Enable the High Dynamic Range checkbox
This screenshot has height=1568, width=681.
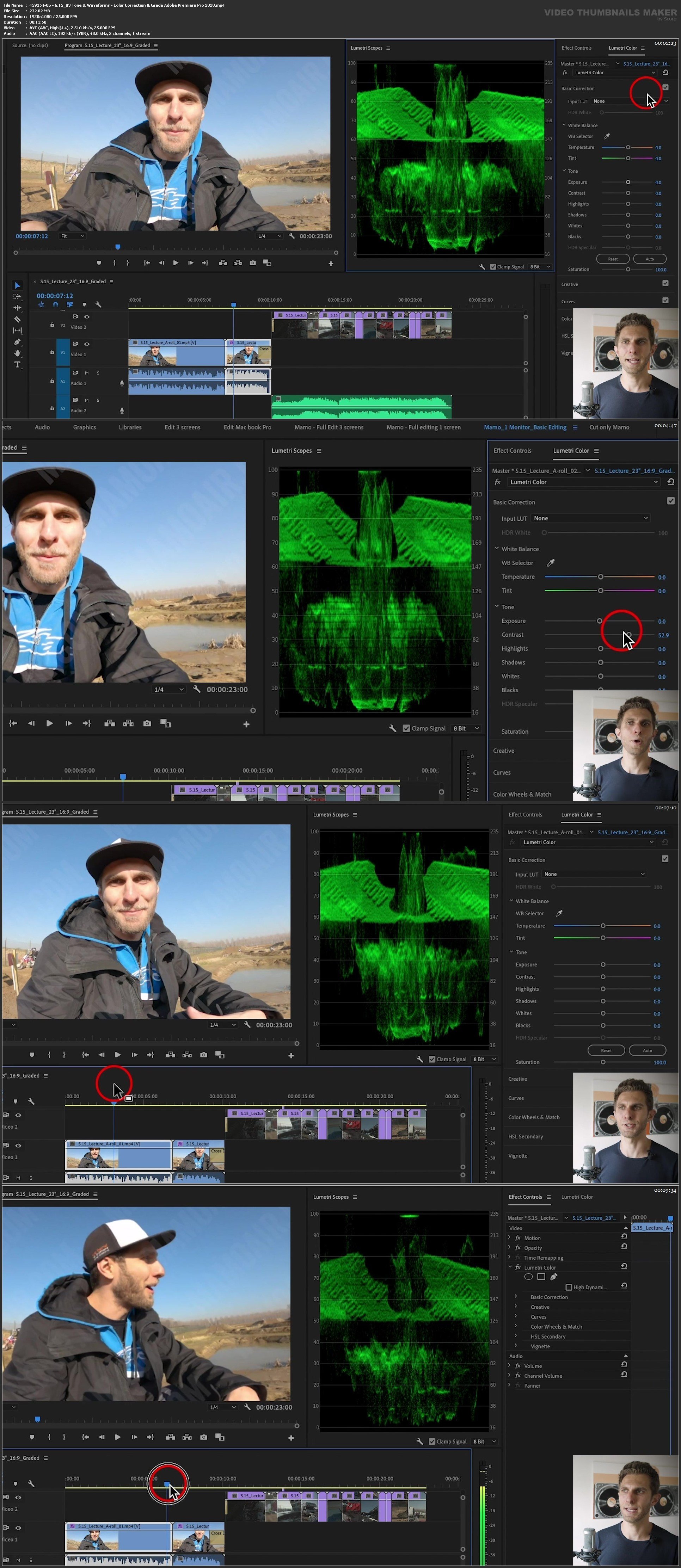click(x=568, y=1288)
